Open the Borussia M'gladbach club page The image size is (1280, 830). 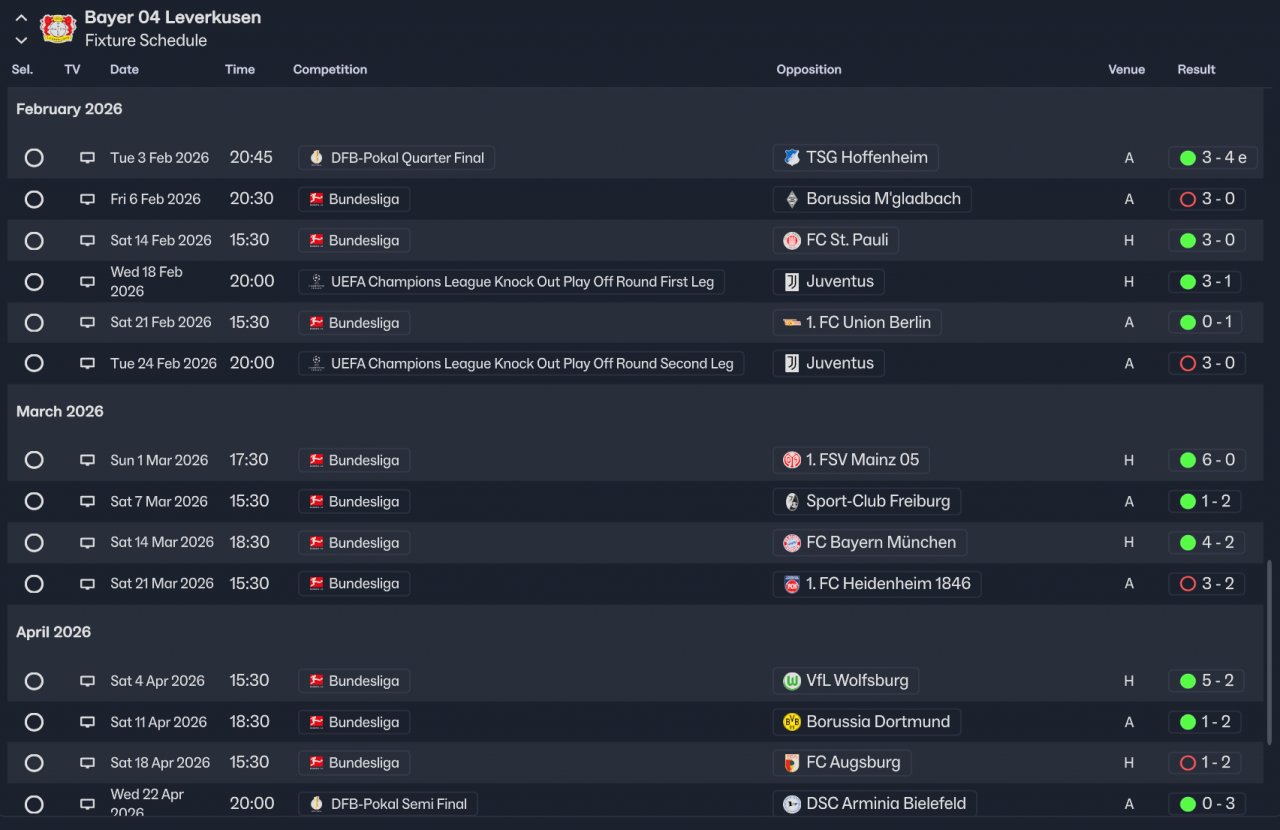[872, 199]
